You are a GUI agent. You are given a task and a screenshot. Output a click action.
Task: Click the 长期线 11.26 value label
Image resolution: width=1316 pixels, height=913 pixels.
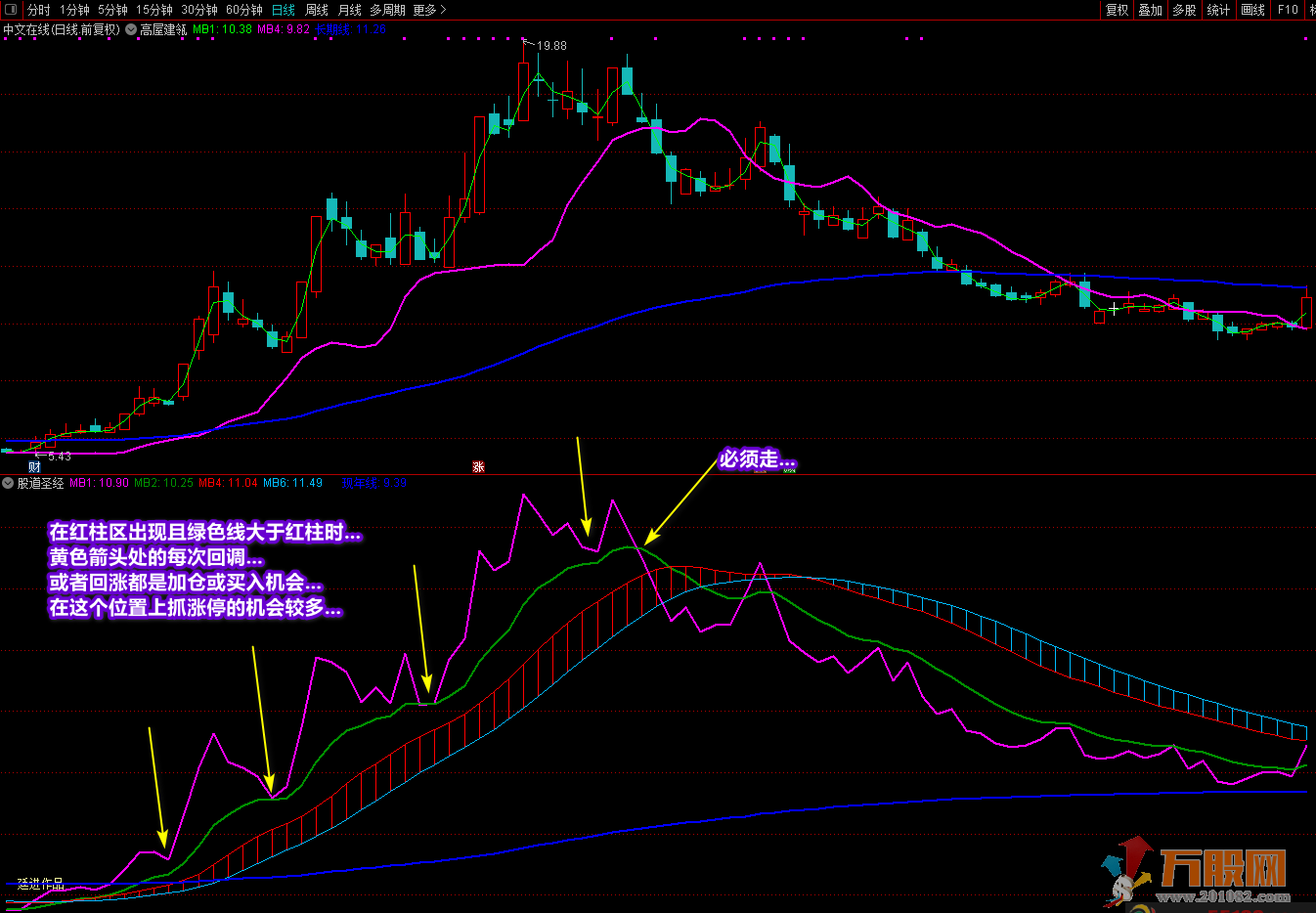(350, 29)
